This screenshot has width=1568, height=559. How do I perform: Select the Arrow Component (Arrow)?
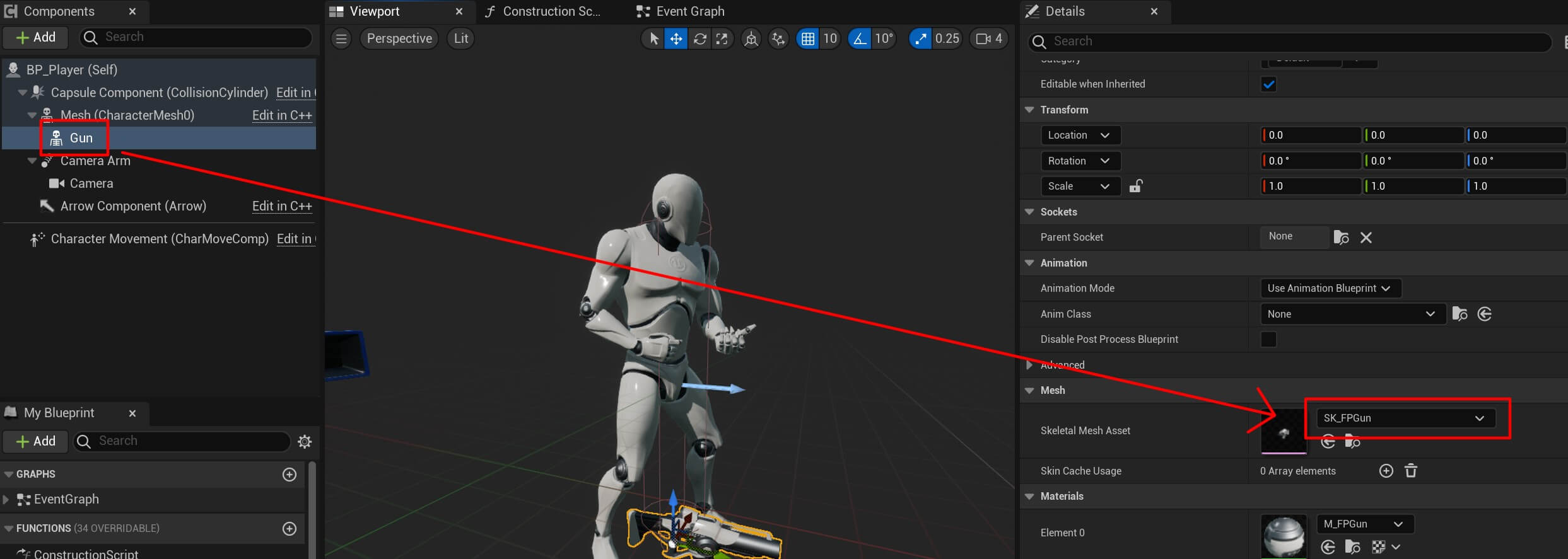click(133, 206)
